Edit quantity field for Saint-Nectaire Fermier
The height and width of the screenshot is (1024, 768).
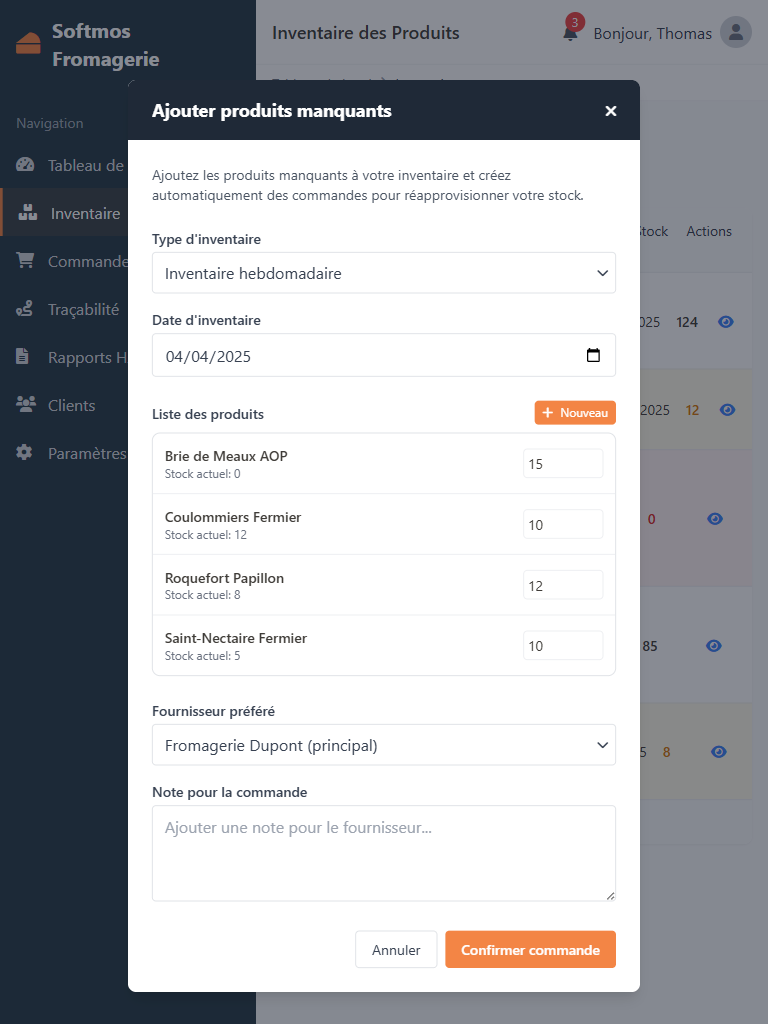[x=563, y=646]
